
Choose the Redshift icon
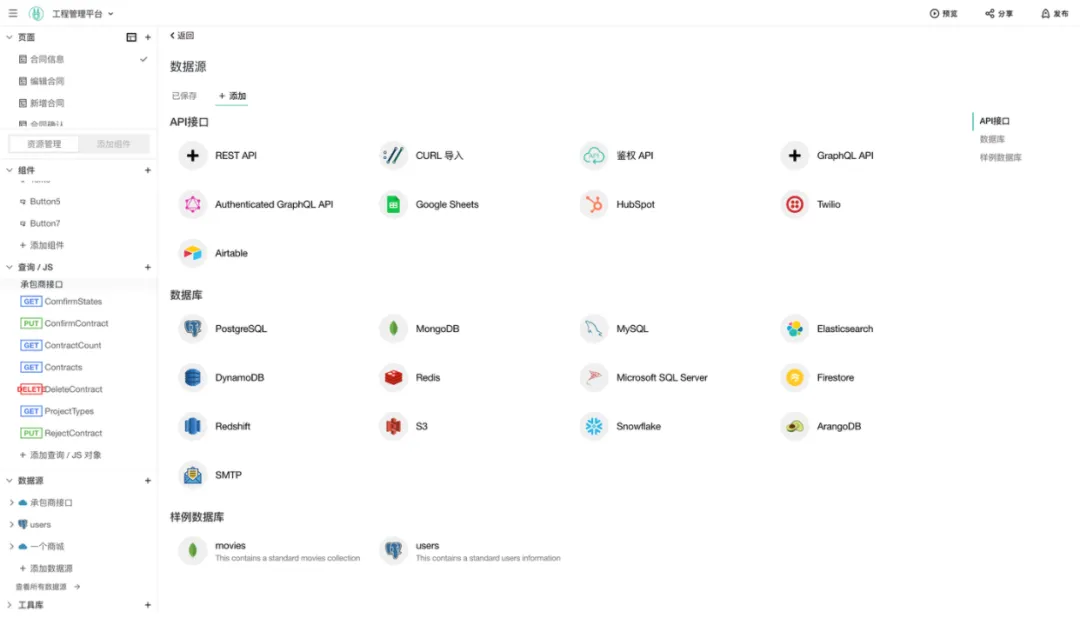point(193,426)
